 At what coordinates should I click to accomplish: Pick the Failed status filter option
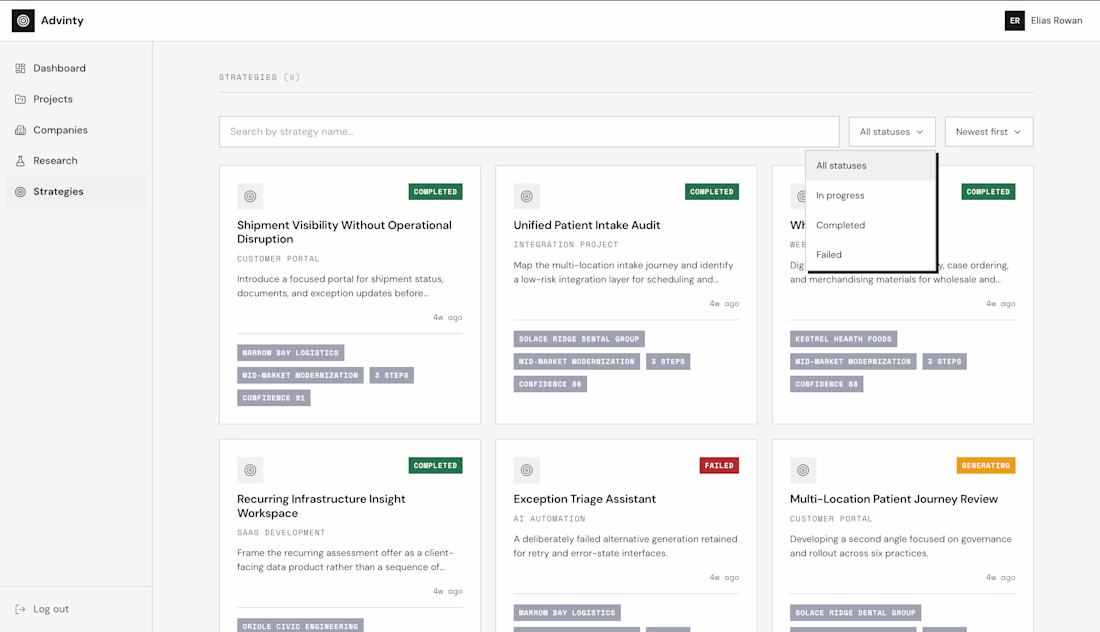(x=871, y=255)
